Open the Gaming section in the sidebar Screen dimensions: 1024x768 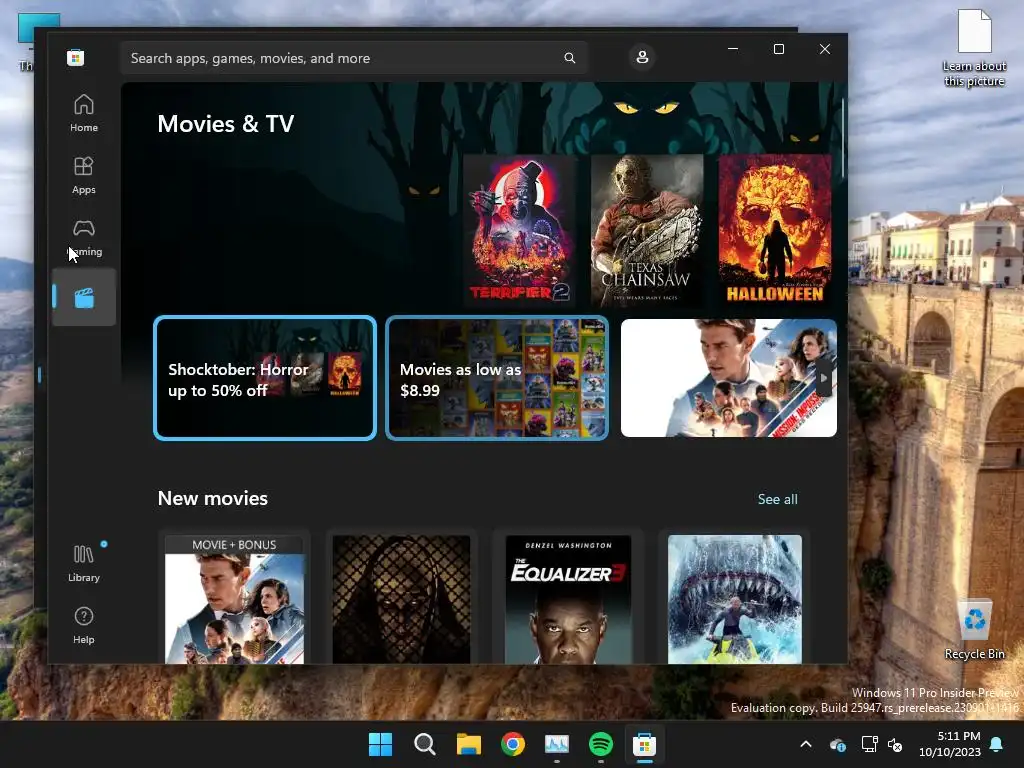click(x=84, y=237)
